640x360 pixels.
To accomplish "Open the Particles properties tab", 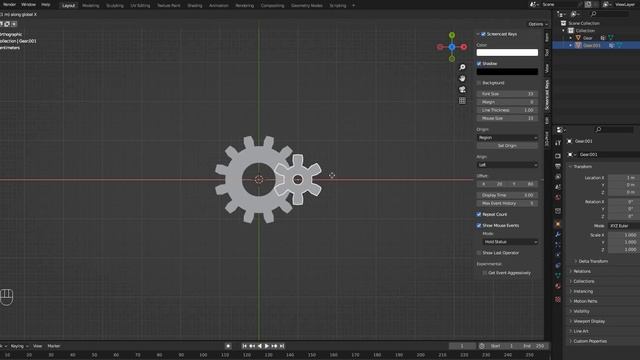I will tap(558, 244).
